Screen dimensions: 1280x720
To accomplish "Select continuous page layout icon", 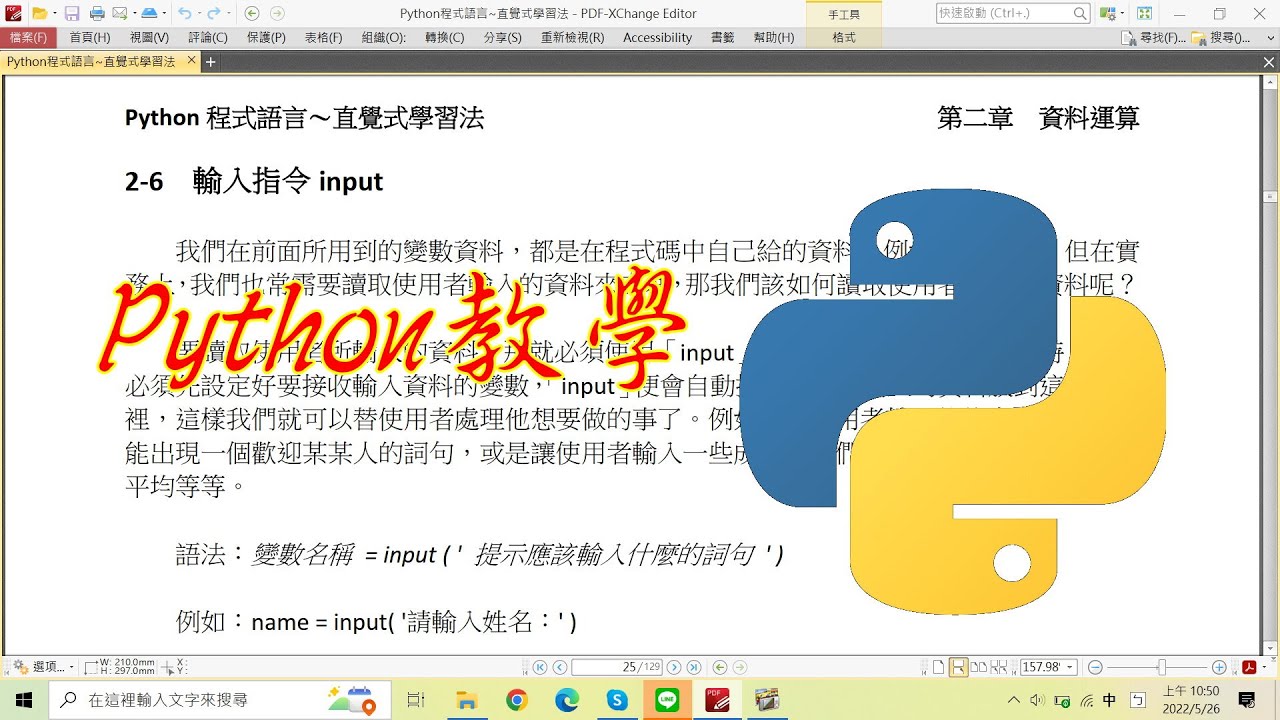I will (958, 667).
